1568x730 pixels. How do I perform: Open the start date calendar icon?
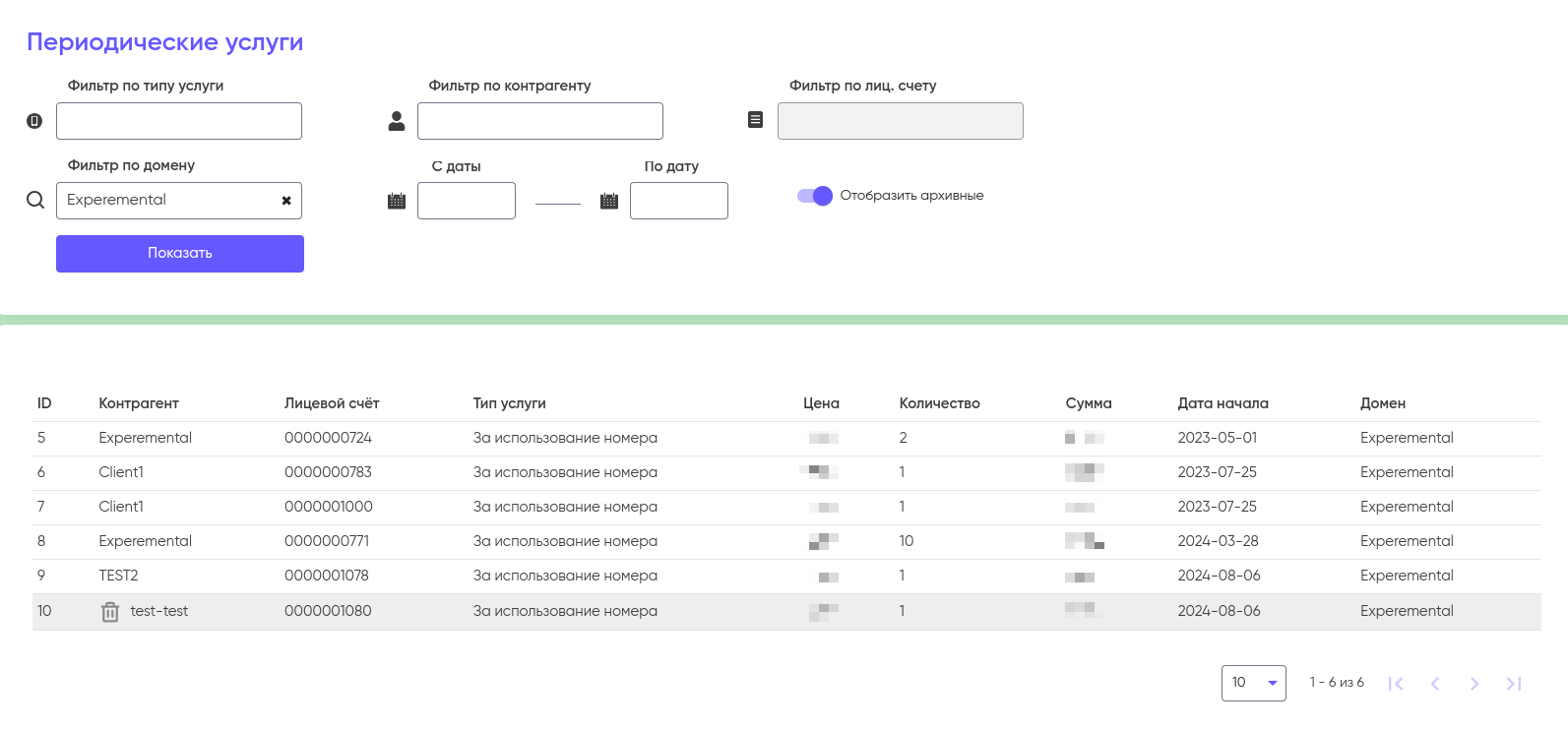[x=397, y=201]
